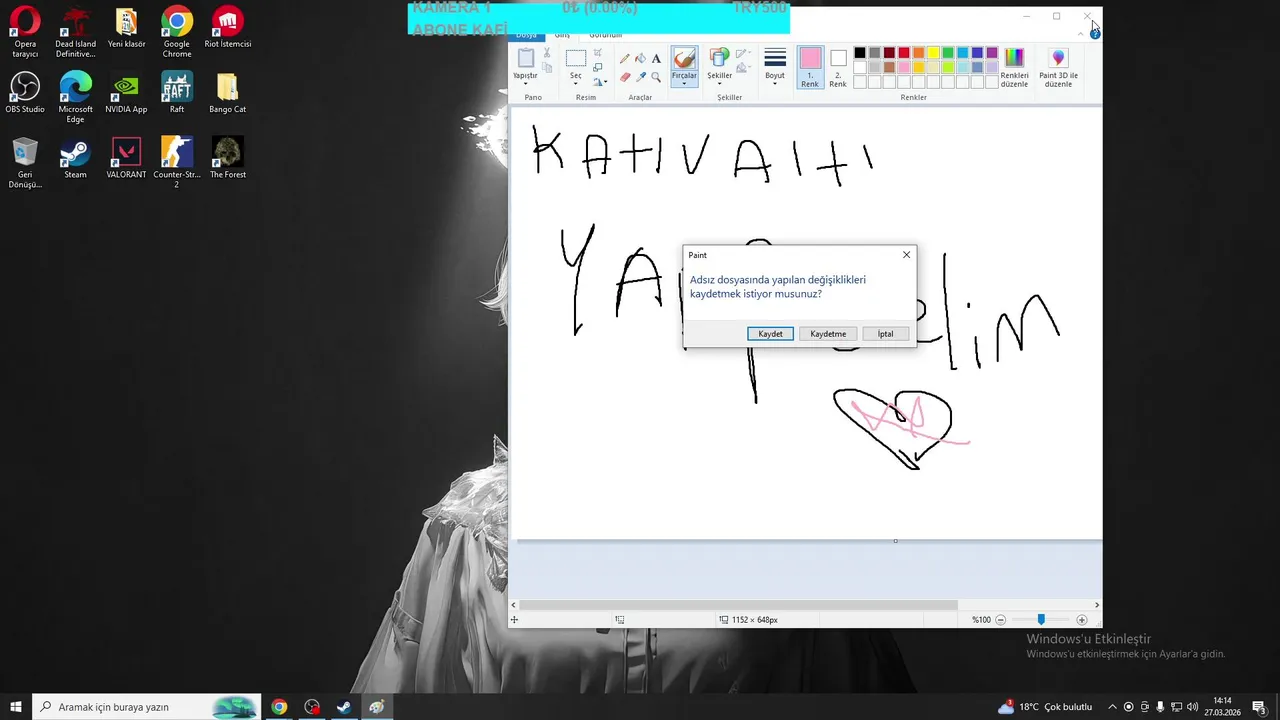Click the Paint icon in the taskbar
Screen dimensions: 1280x720
377,707
